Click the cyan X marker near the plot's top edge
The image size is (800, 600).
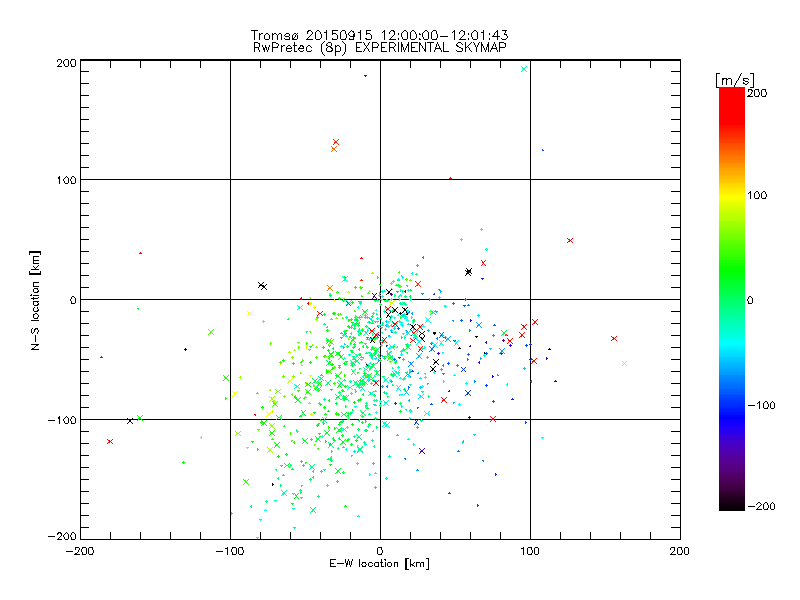524,69
